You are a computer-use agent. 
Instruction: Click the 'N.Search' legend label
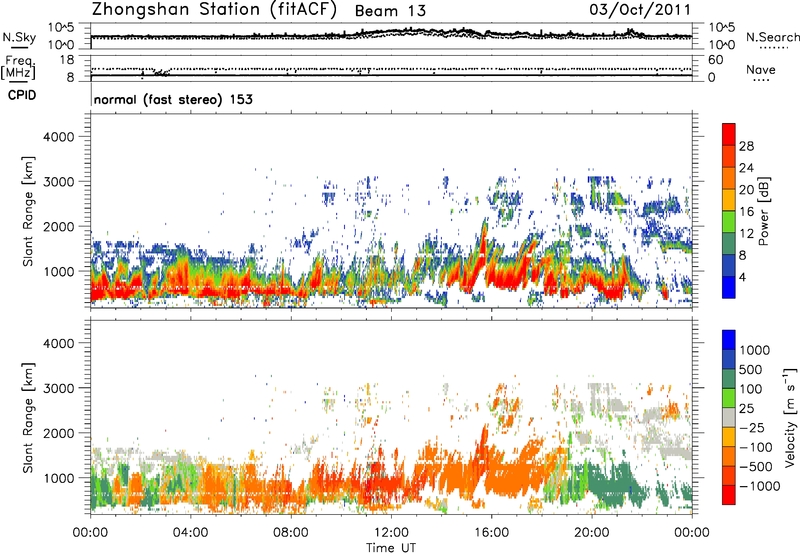pyautogui.click(x=772, y=37)
